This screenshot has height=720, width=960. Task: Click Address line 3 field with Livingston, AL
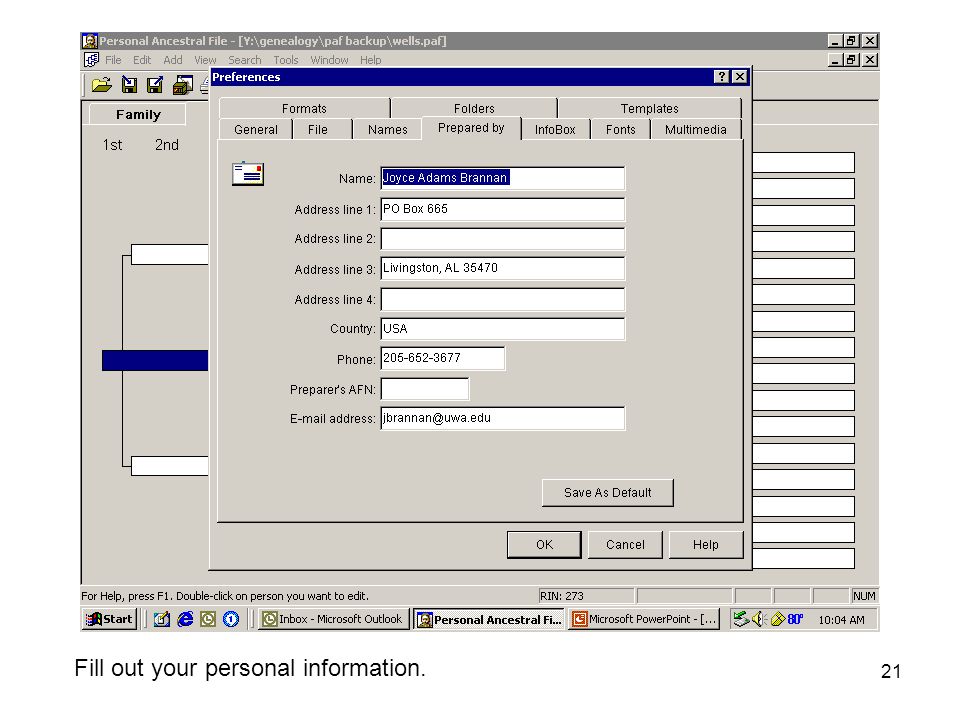(503, 268)
